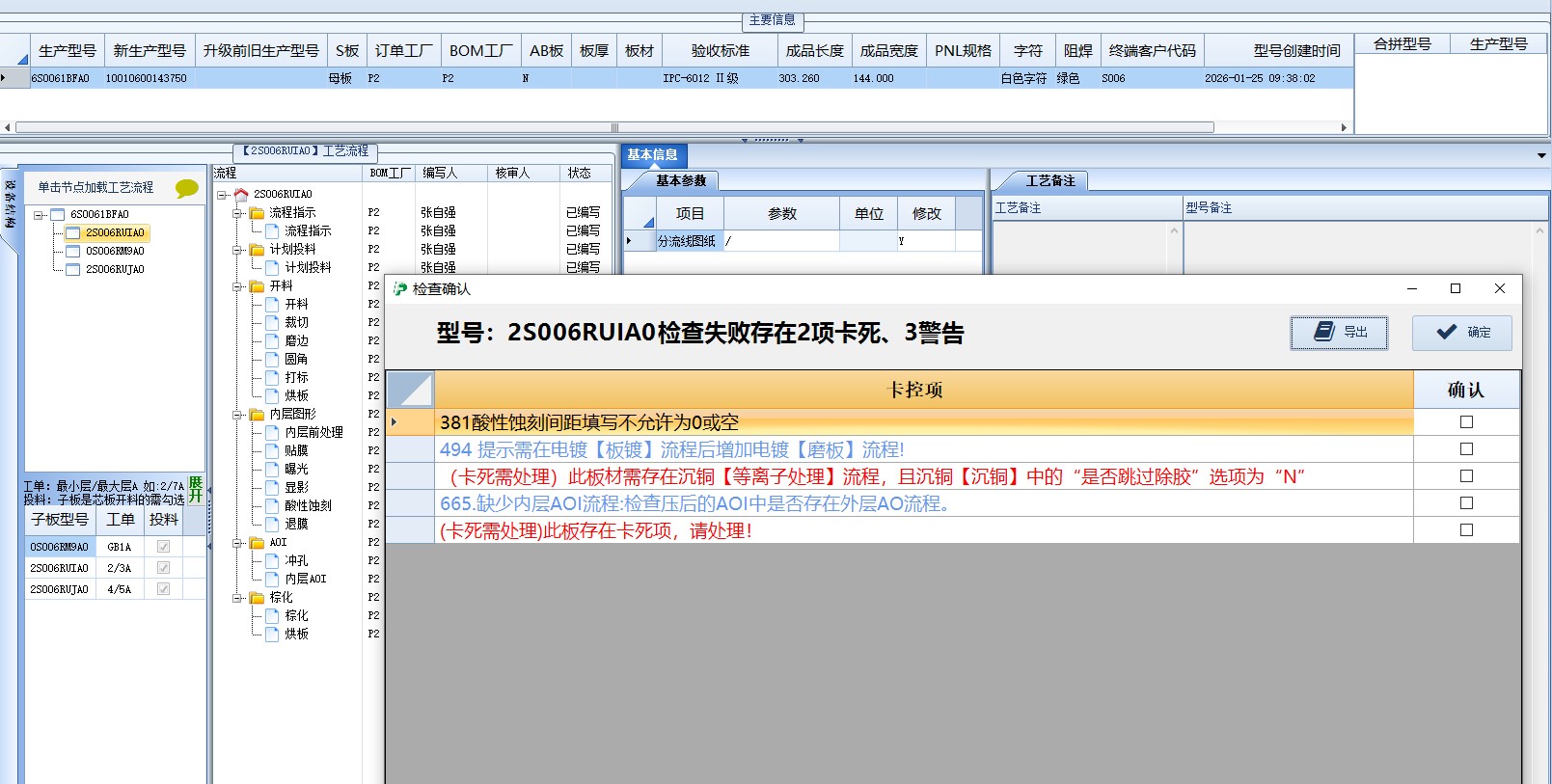Switch to the 基本参数 tab

pos(681,181)
